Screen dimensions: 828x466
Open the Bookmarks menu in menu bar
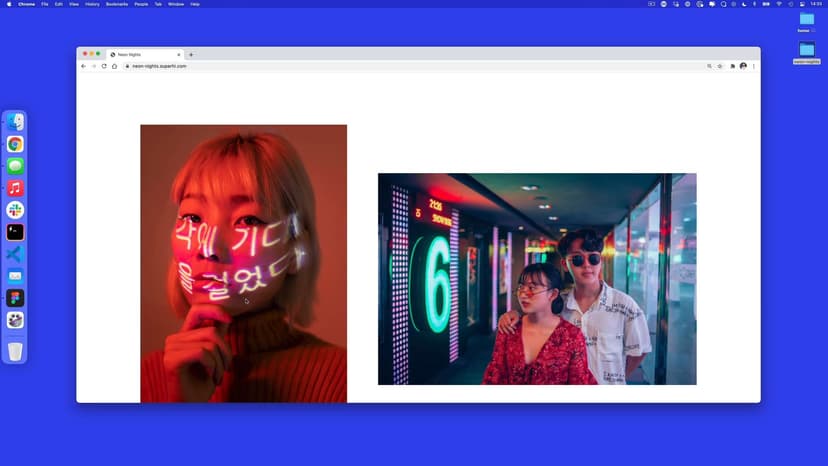coord(118,4)
